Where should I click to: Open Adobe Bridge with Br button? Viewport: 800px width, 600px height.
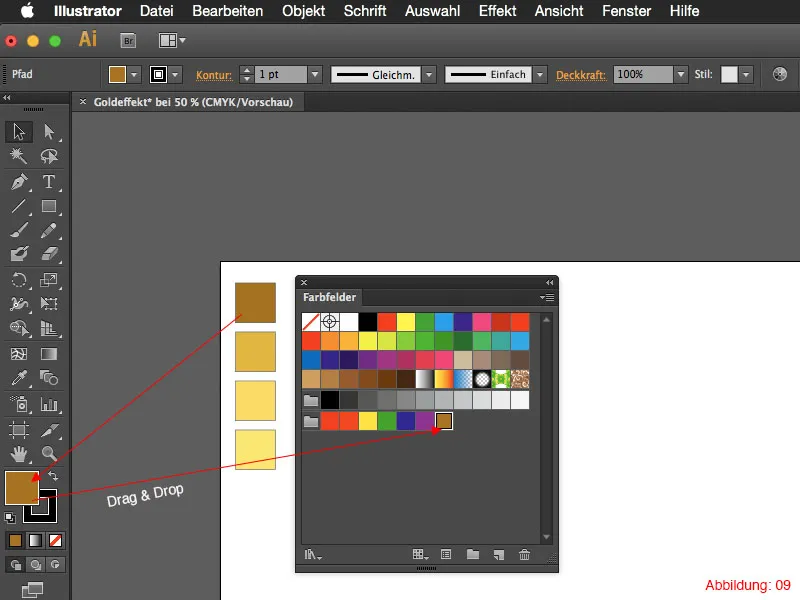point(128,40)
